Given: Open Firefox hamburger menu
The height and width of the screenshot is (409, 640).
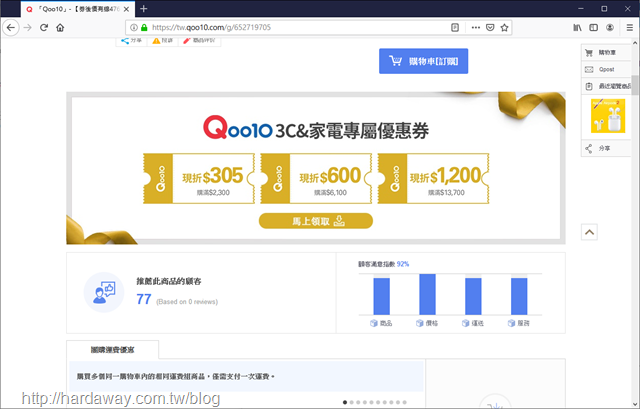Looking at the screenshot, I should click(629, 28).
